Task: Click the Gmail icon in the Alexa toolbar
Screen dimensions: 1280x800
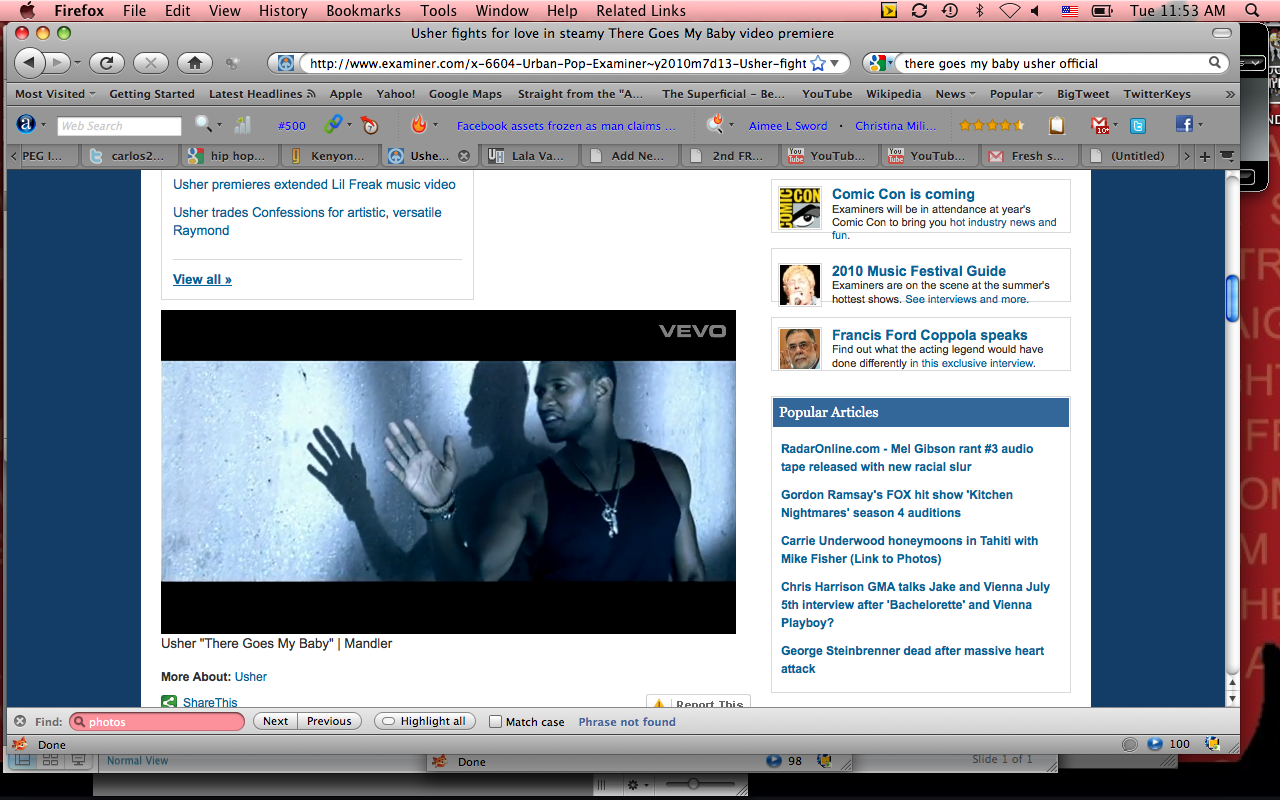Action: tap(1100, 125)
